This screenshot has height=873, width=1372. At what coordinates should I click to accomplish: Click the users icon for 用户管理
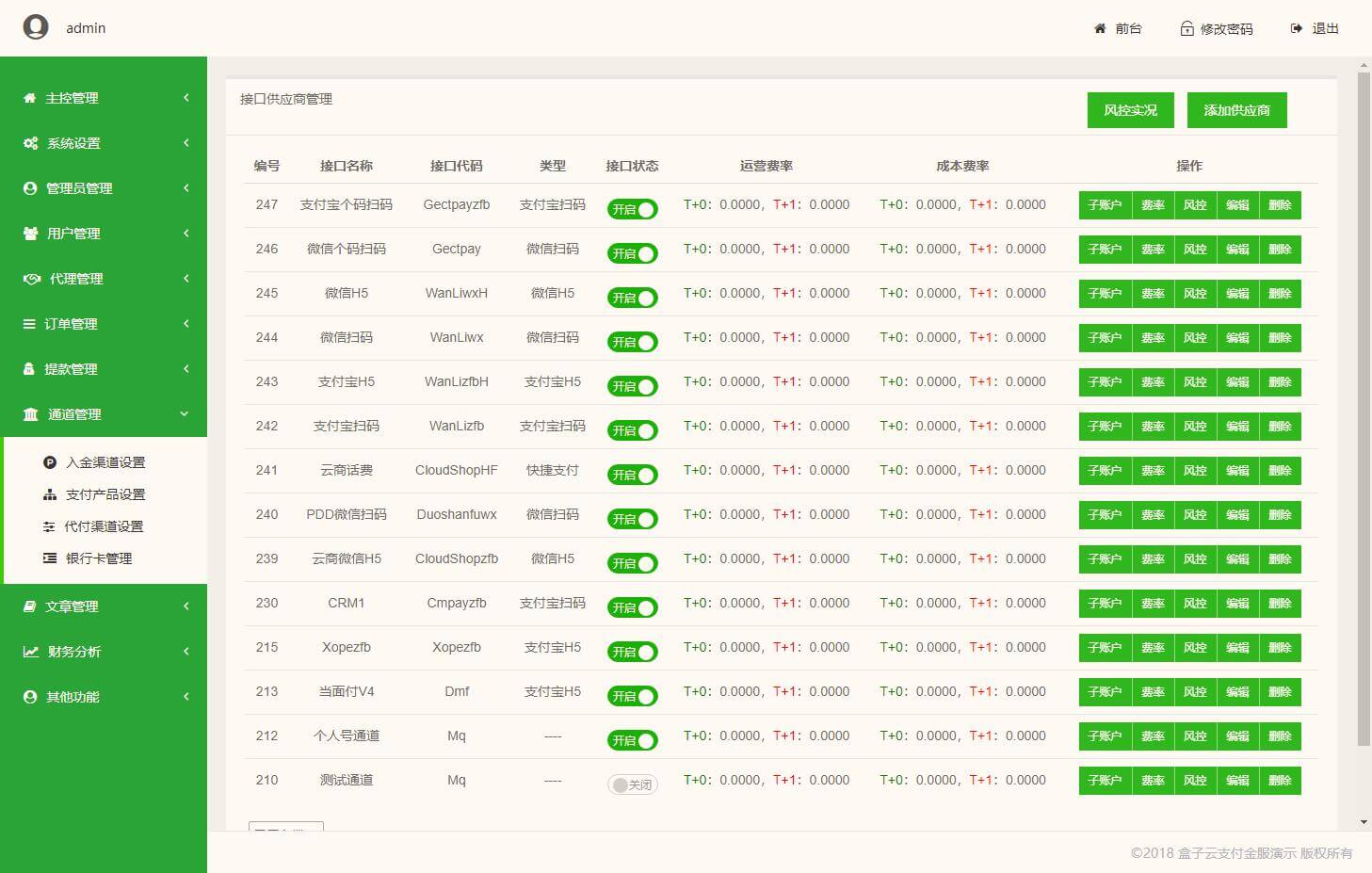[x=31, y=234]
